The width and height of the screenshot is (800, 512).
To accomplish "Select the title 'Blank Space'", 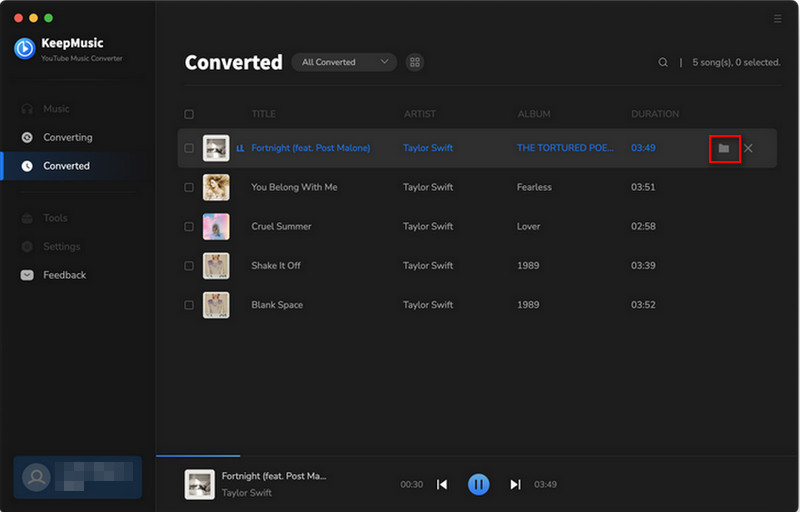I will (277, 305).
